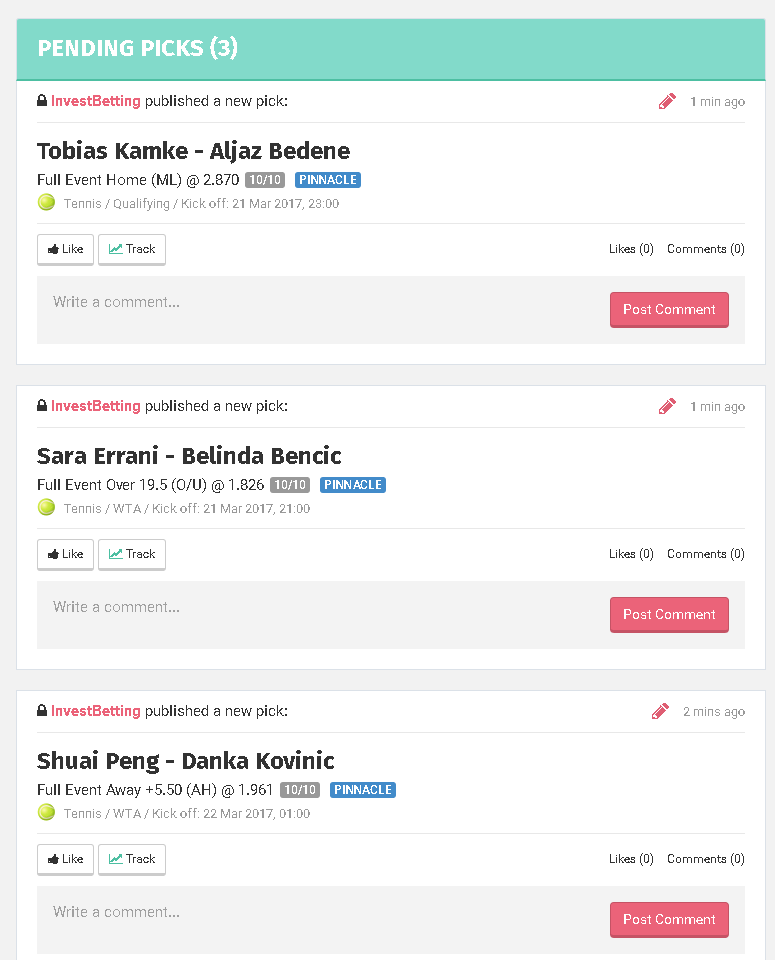Screen dimensions: 775x960
Task: Post Comment on the Kamke-Bedene pick
Action: coord(669,309)
